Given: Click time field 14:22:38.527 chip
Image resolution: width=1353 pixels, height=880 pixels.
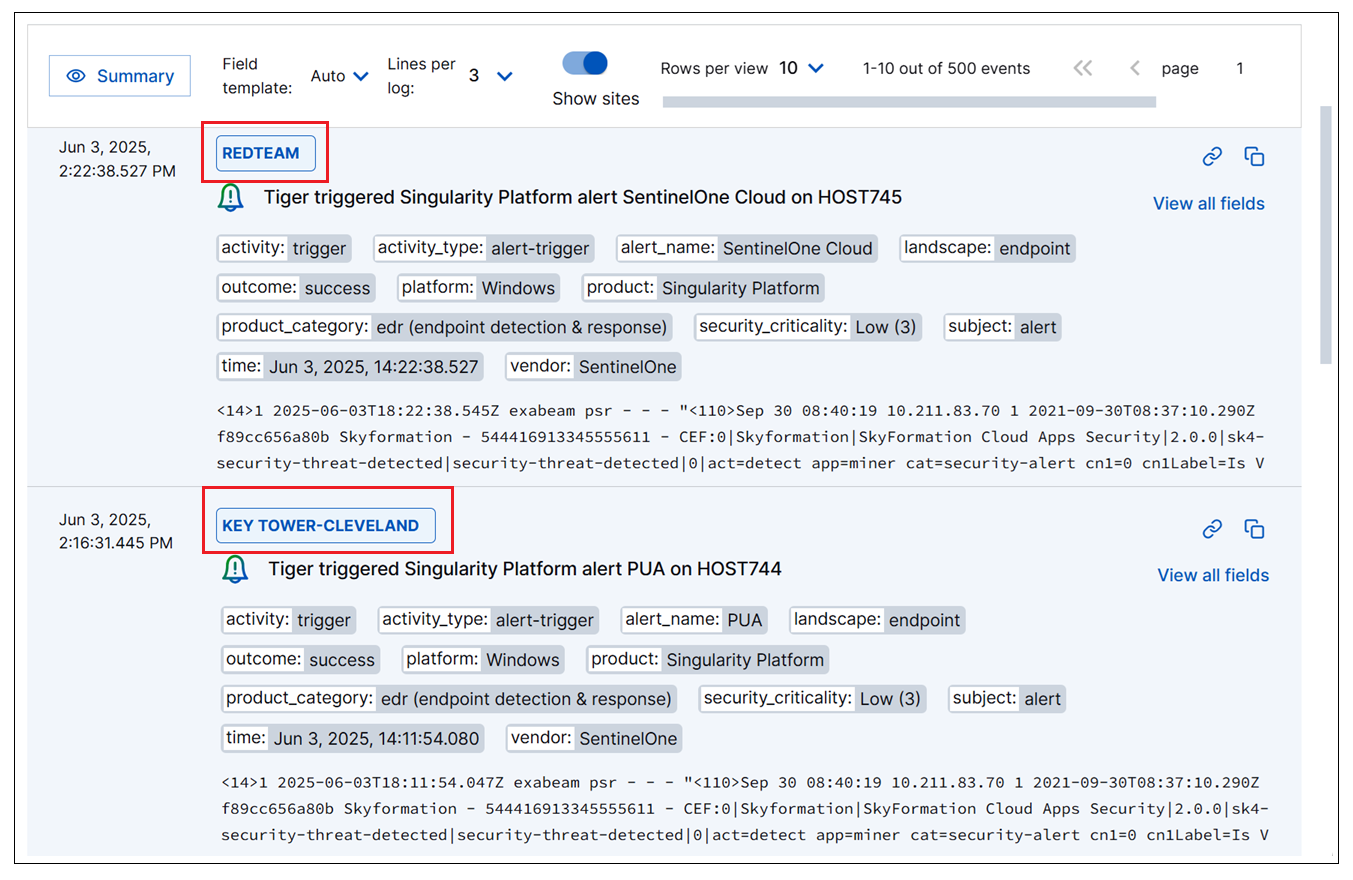Looking at the screenshot, I should [350, 367].
